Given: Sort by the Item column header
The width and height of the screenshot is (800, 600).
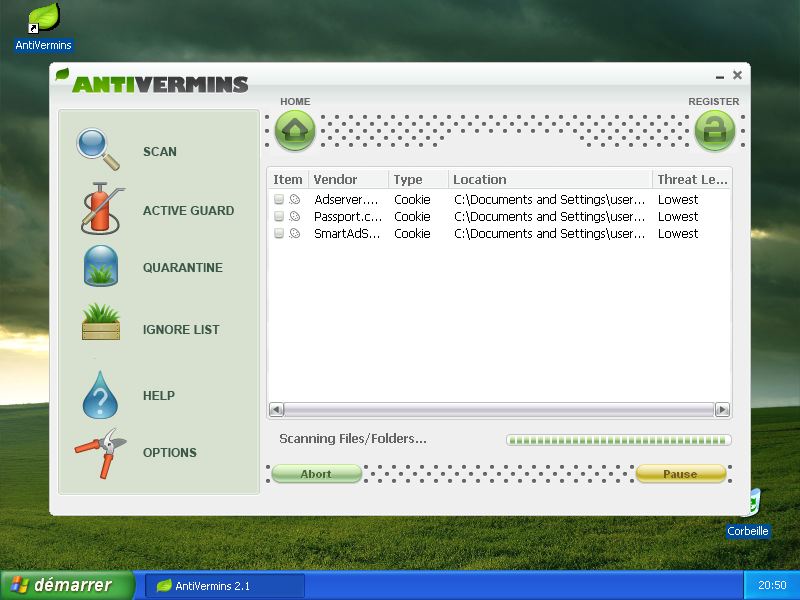Looking at the screenshot, I should [x=288, y=179].
